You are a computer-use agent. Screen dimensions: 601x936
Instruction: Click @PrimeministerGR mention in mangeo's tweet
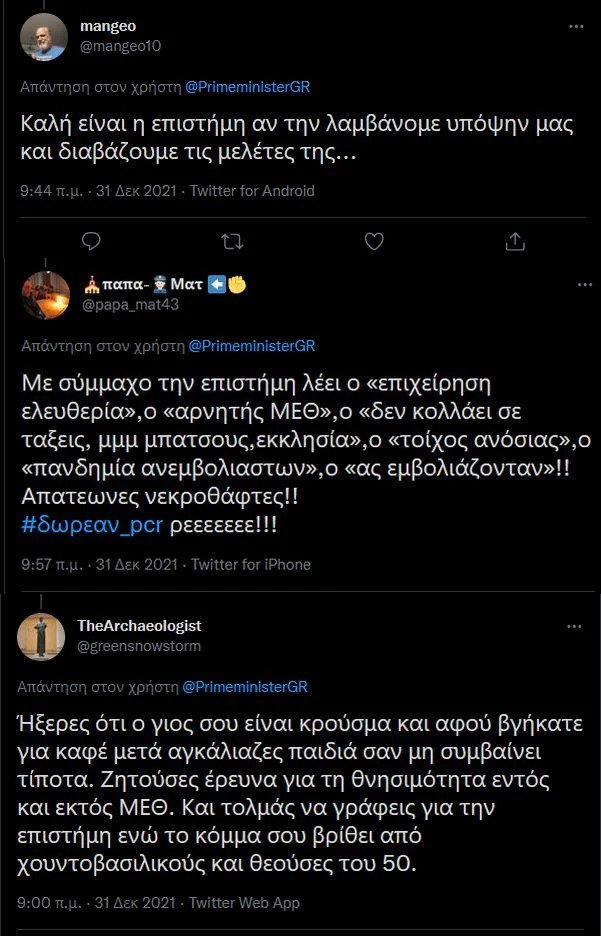(248, 87)
